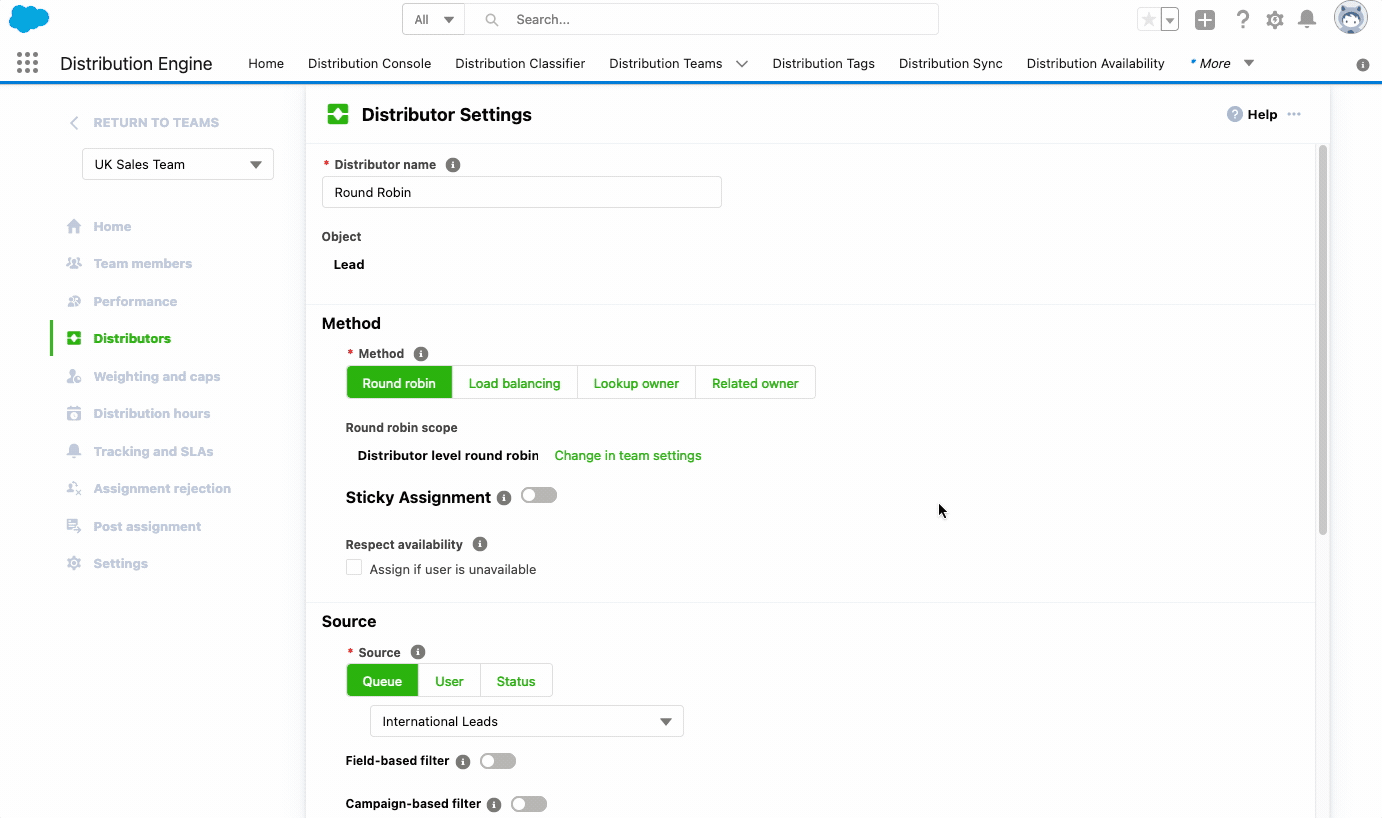Screen dimensions: 1382x818
Task: Enable the Campaign-based filter toggle
Action: [529, 804]
